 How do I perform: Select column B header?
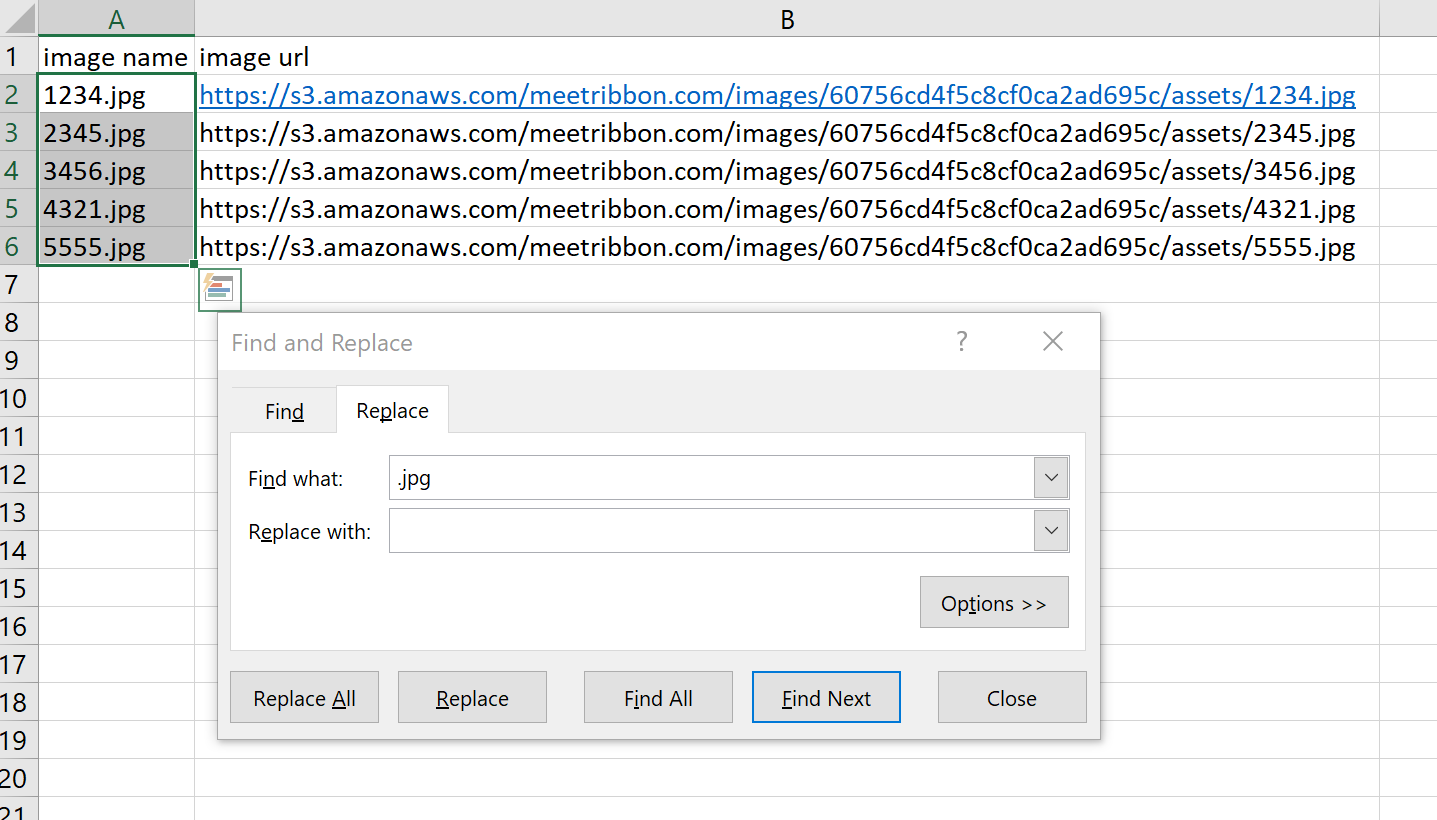click(x=787, y=19)
